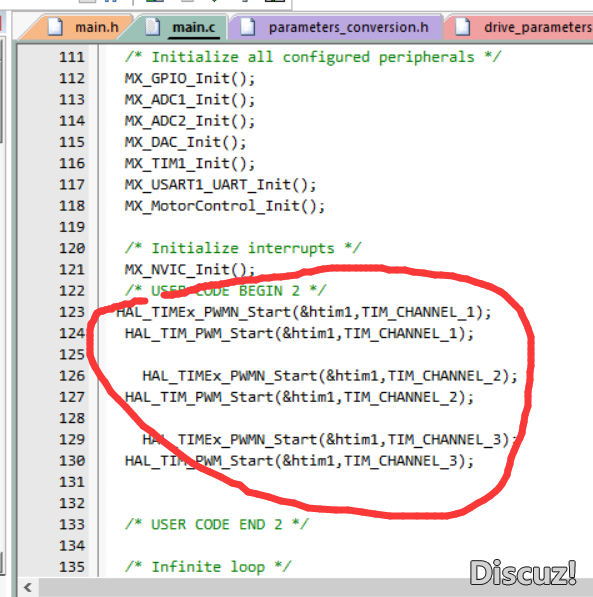This screenshot has height=597, width=593.
Task: Click the MX_TIM1_Init(); line
Action: tap(190, 164)
